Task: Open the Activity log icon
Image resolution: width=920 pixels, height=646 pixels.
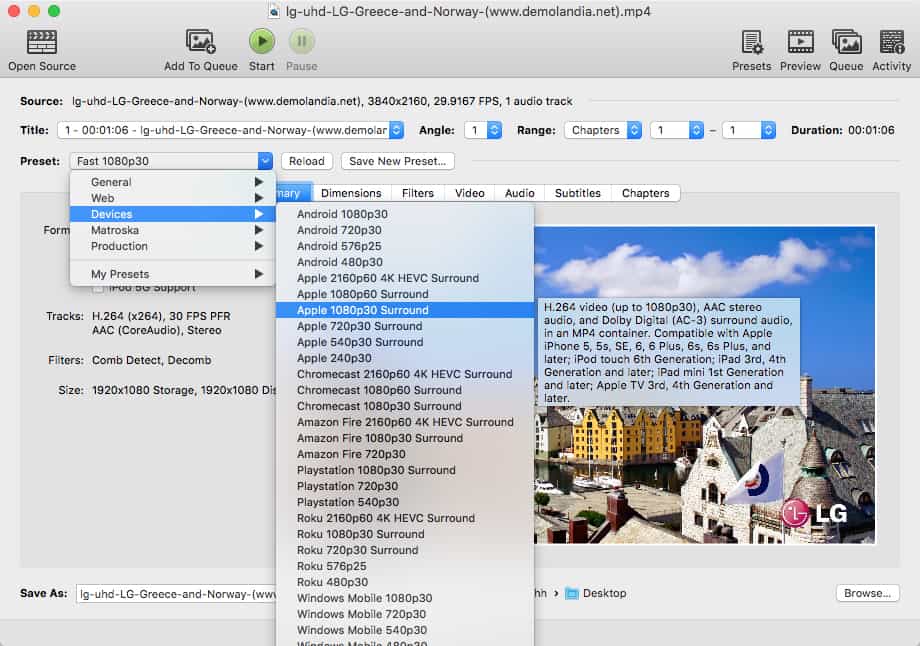Action: (x=892, y=42)
